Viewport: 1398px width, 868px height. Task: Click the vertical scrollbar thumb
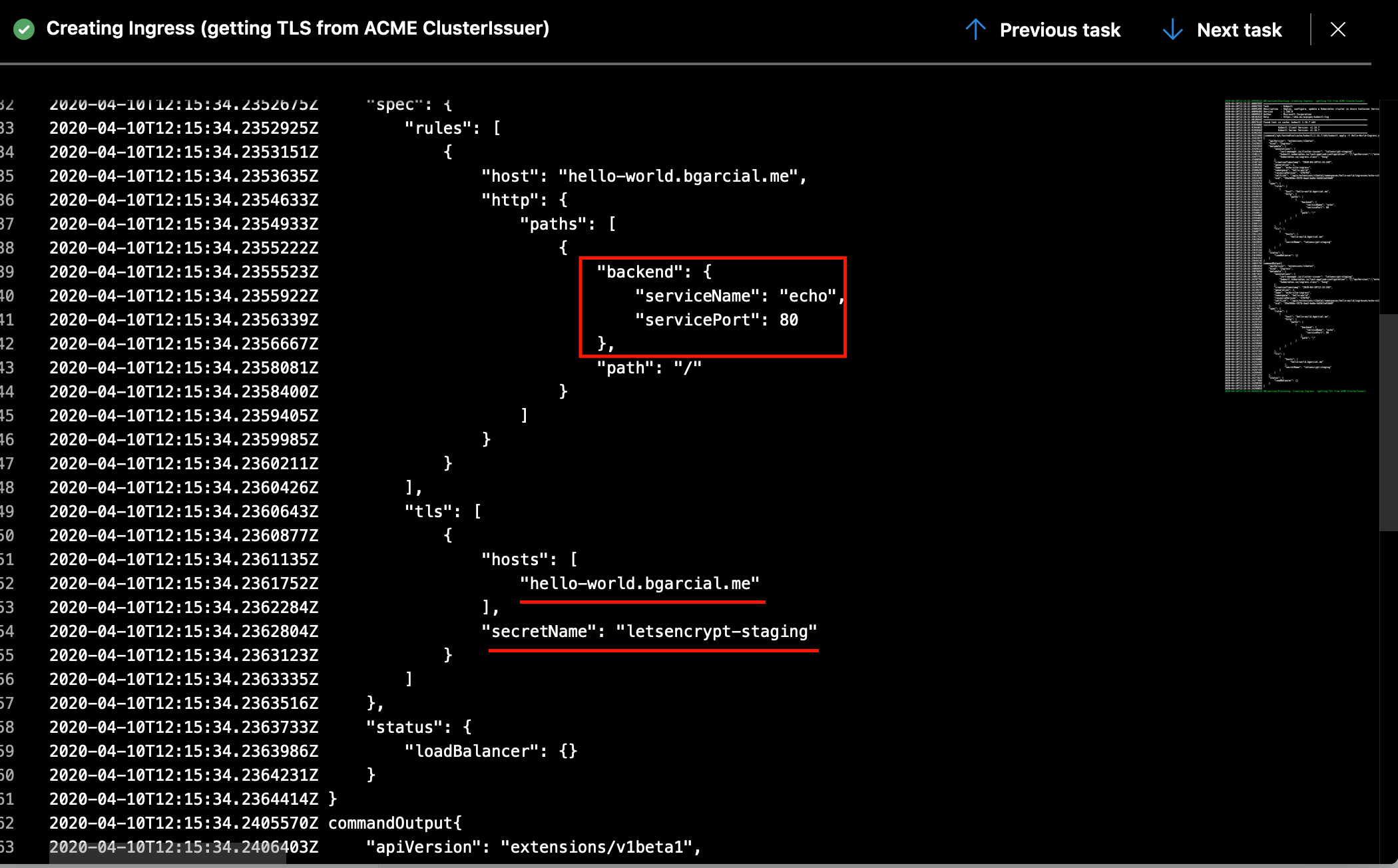(x=1389, y=422)
